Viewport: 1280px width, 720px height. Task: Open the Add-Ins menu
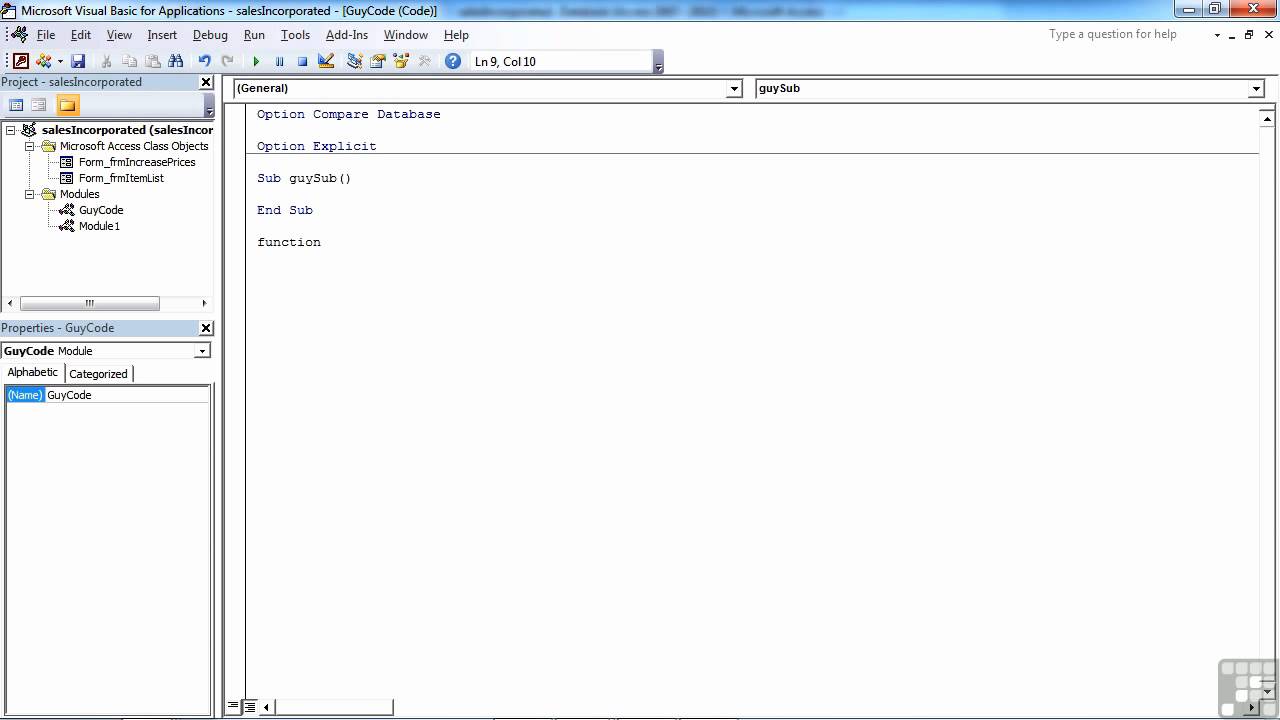[347, 34]
